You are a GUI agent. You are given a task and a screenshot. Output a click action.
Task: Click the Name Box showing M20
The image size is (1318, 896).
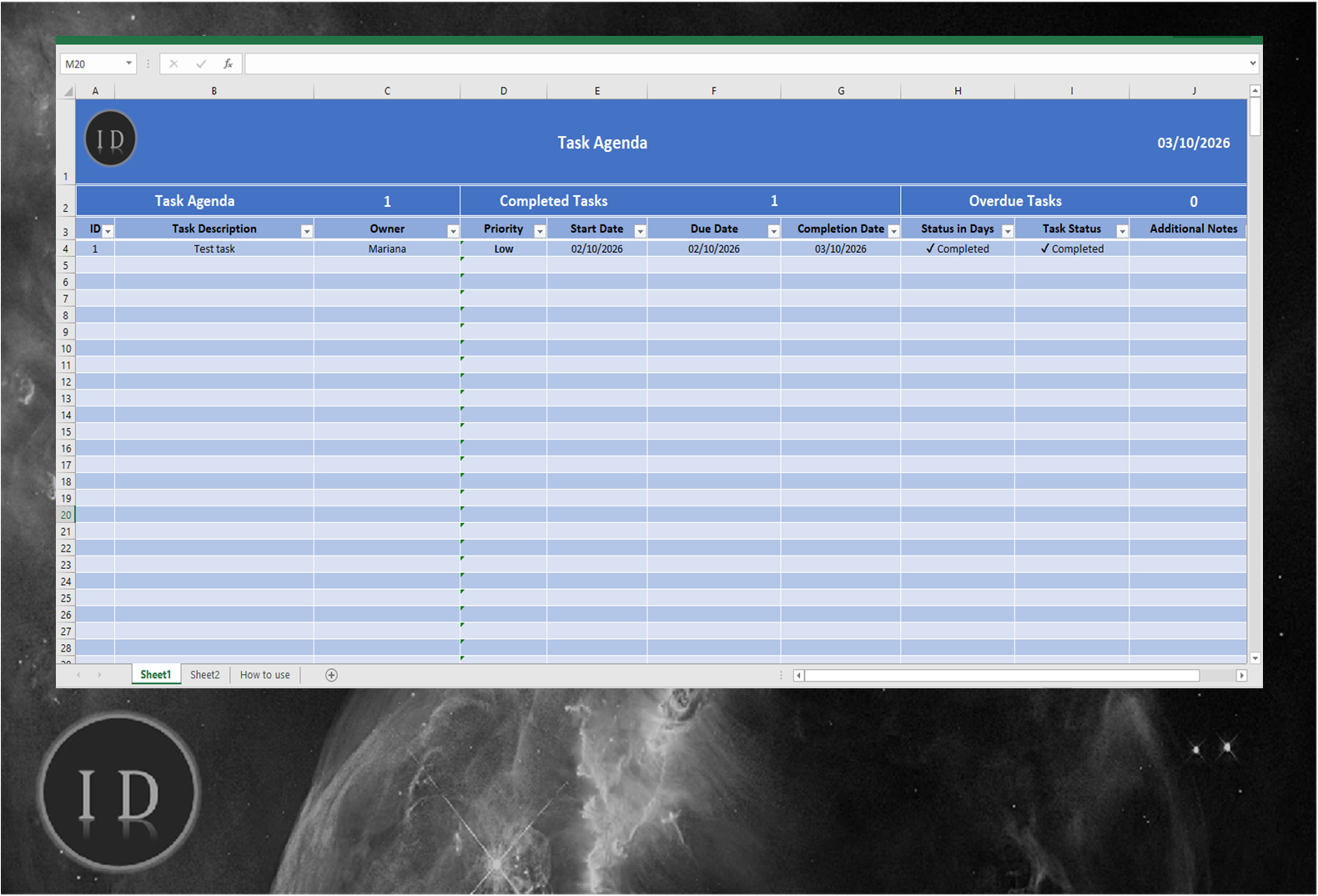pos(92,63)
